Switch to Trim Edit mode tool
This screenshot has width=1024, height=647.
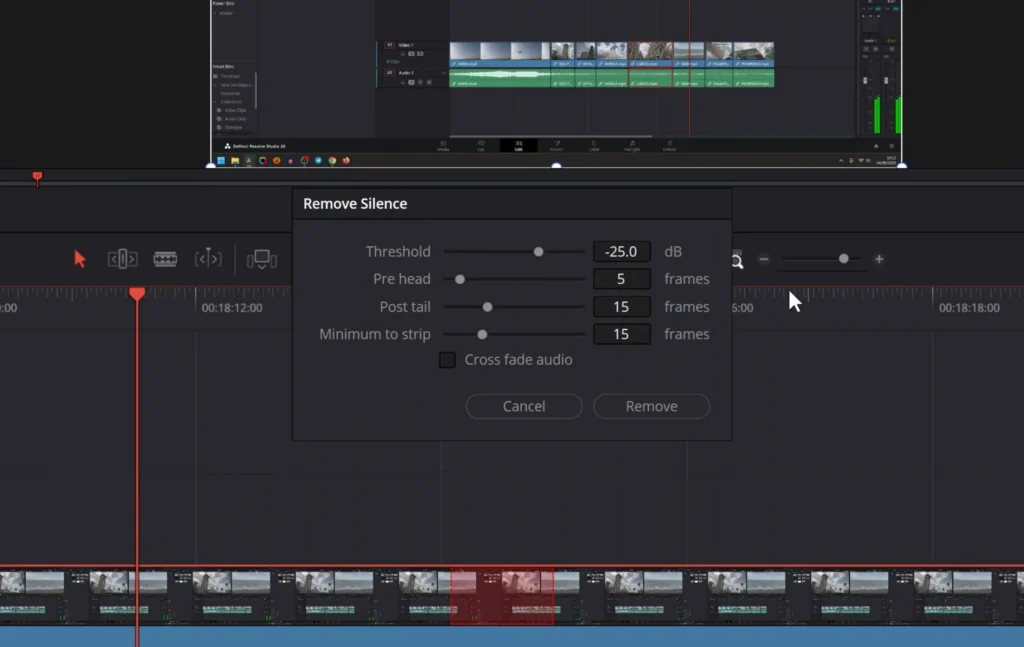click(x=122, y=259)
